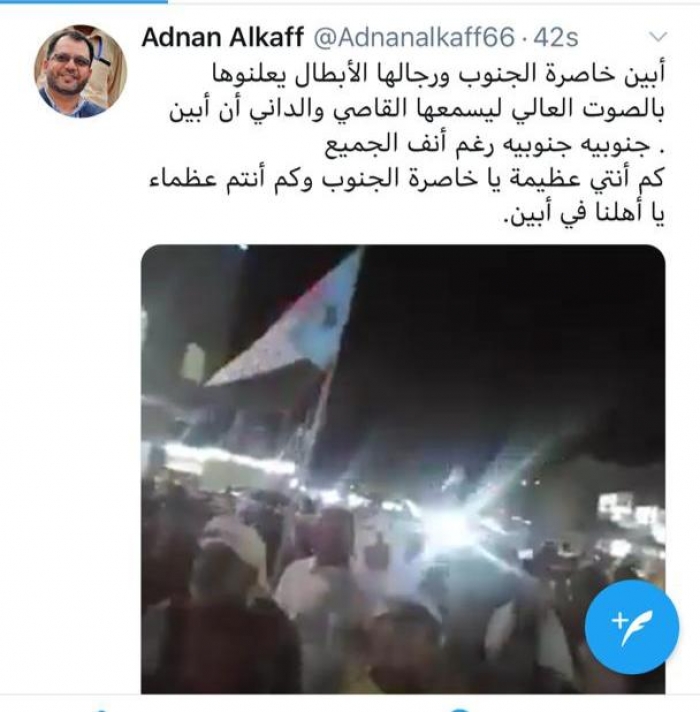
Task: Tap the crowd at the video's bottom left
Action: tap(218, 627)
